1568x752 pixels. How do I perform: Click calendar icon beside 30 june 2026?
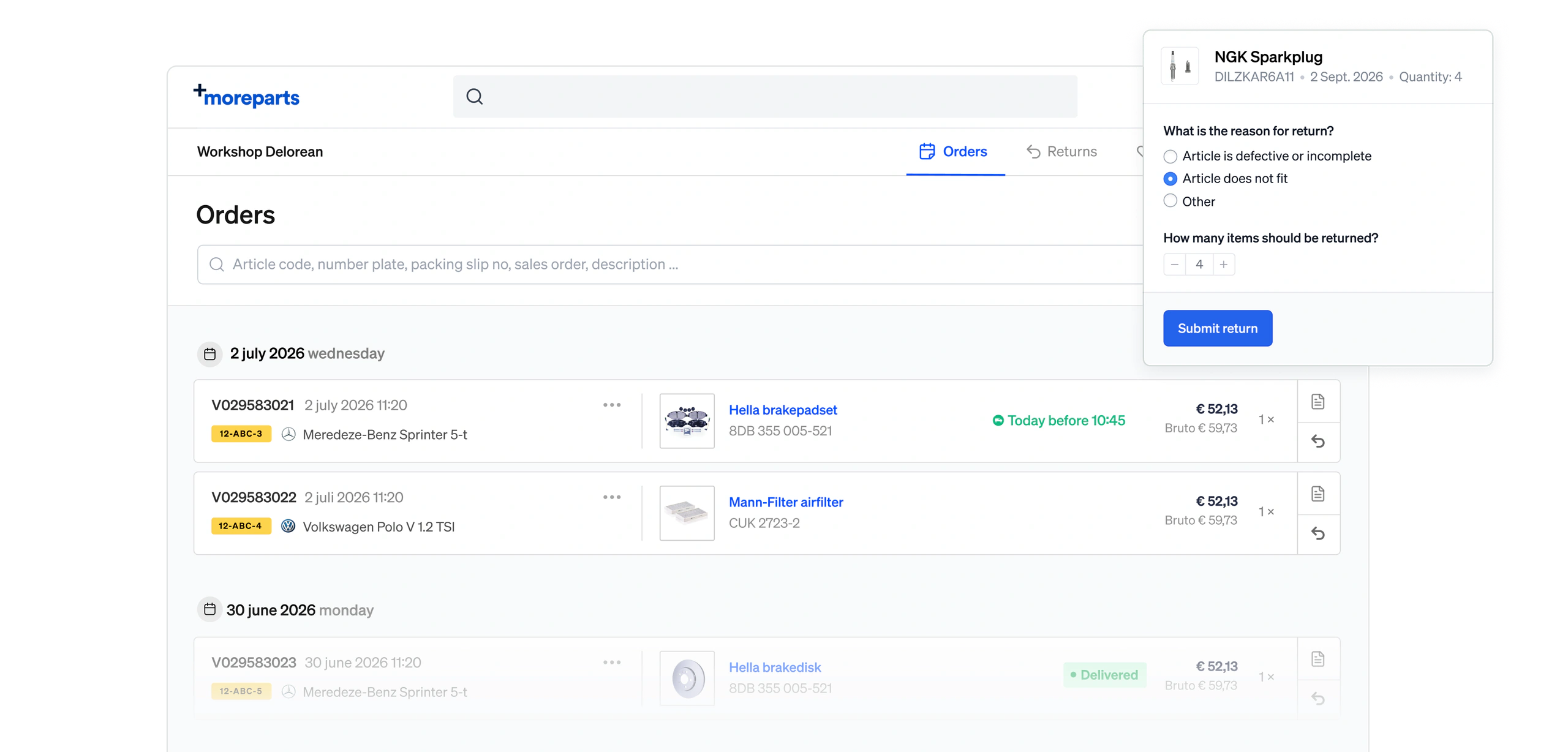(x=209, y=609)
